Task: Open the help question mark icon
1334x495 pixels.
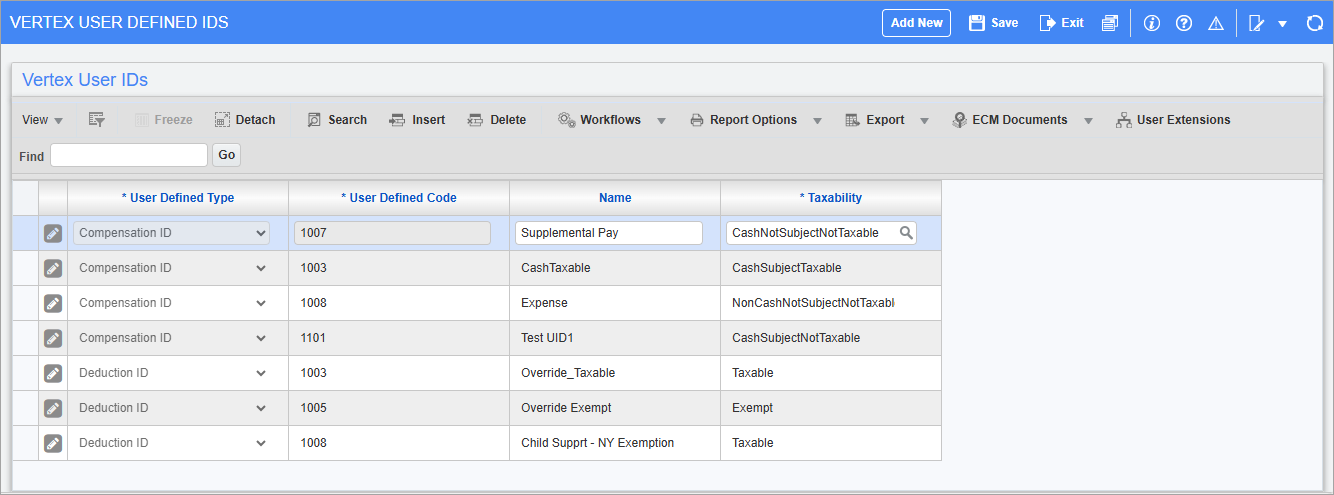Action: click(1184, 23)
